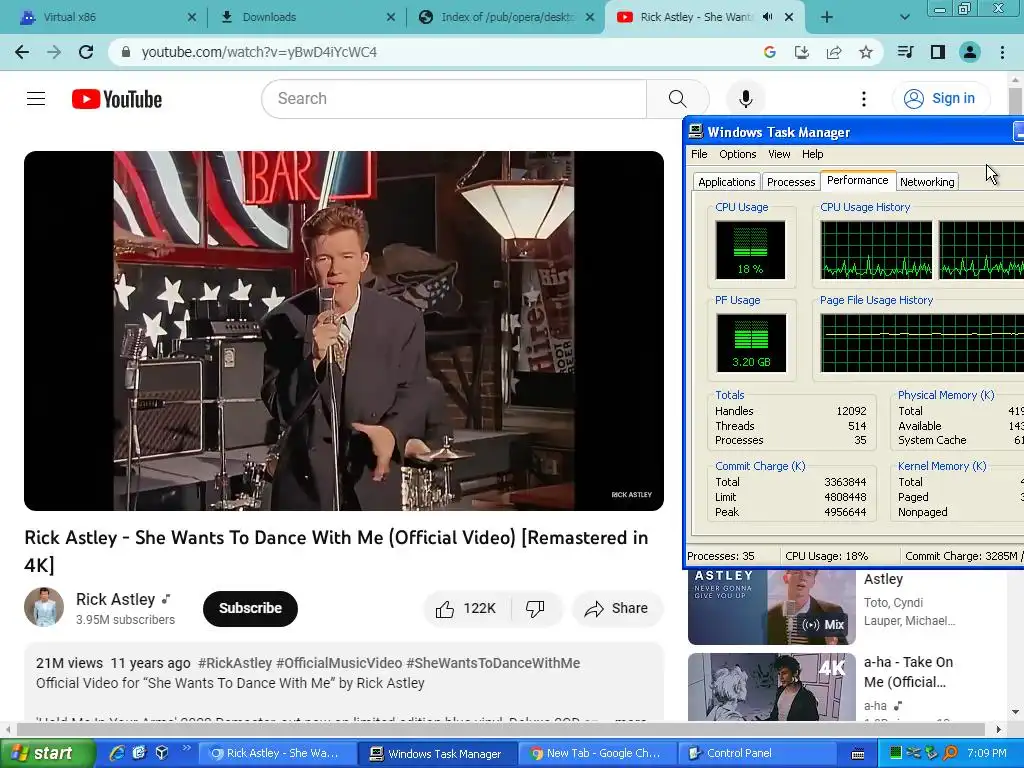The height and width of the screenshot is (768, 1024).
Task: Switch to New Tab Google Chrome taskbar button
Action: [x=598, y=754]
